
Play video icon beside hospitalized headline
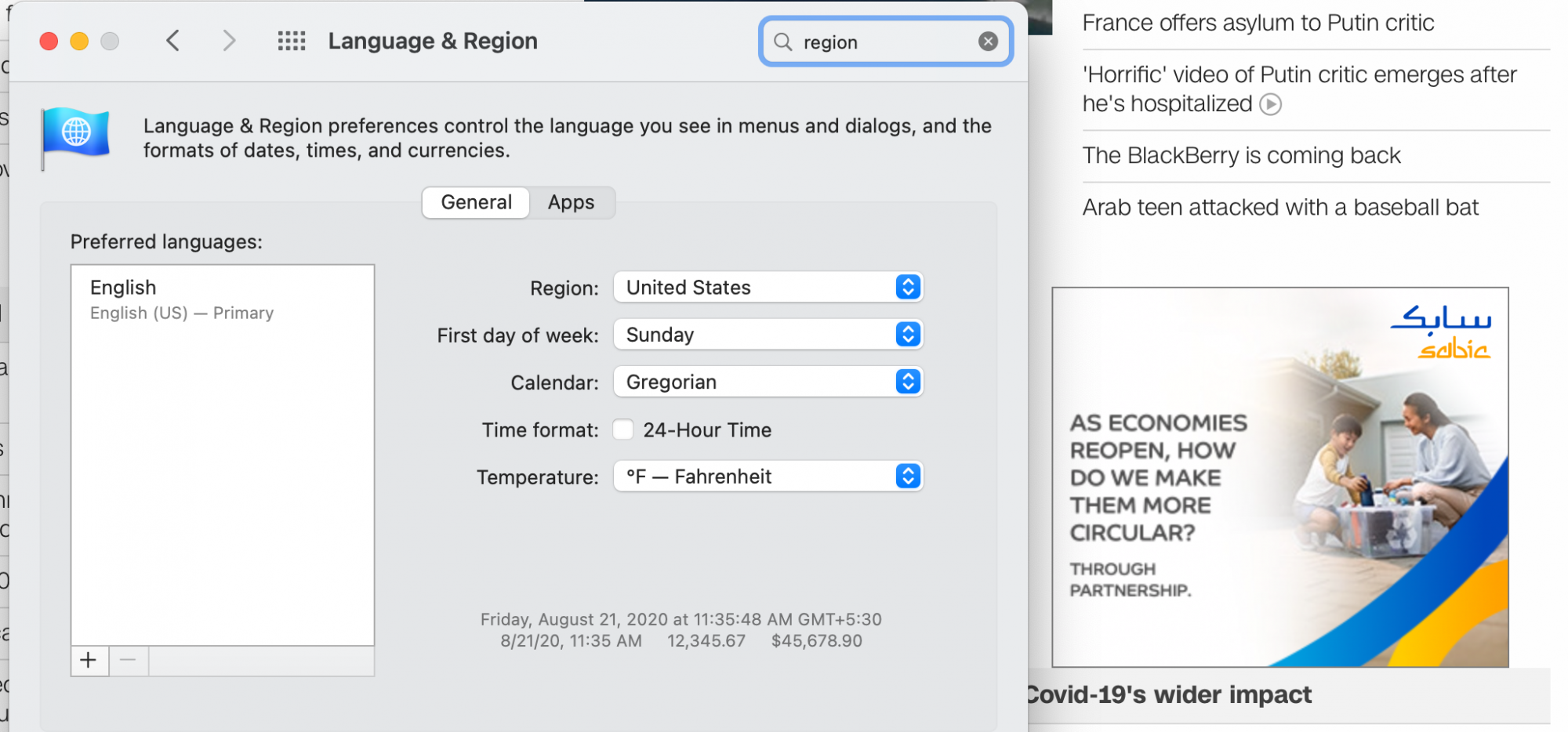pos(1270,104)
